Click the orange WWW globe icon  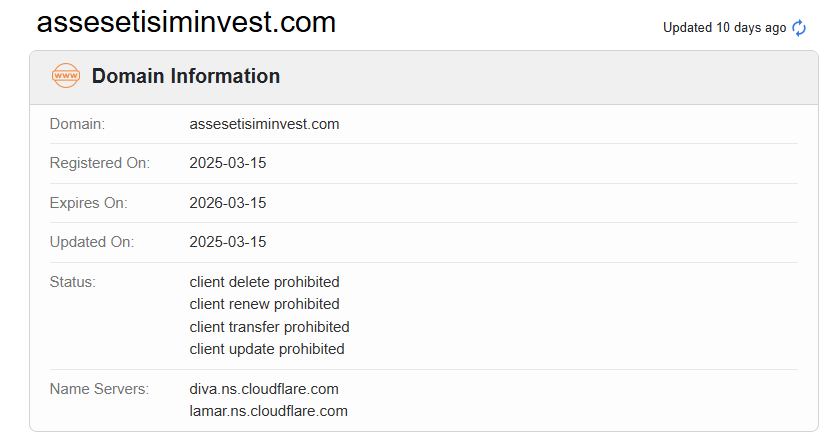(65, 76)
